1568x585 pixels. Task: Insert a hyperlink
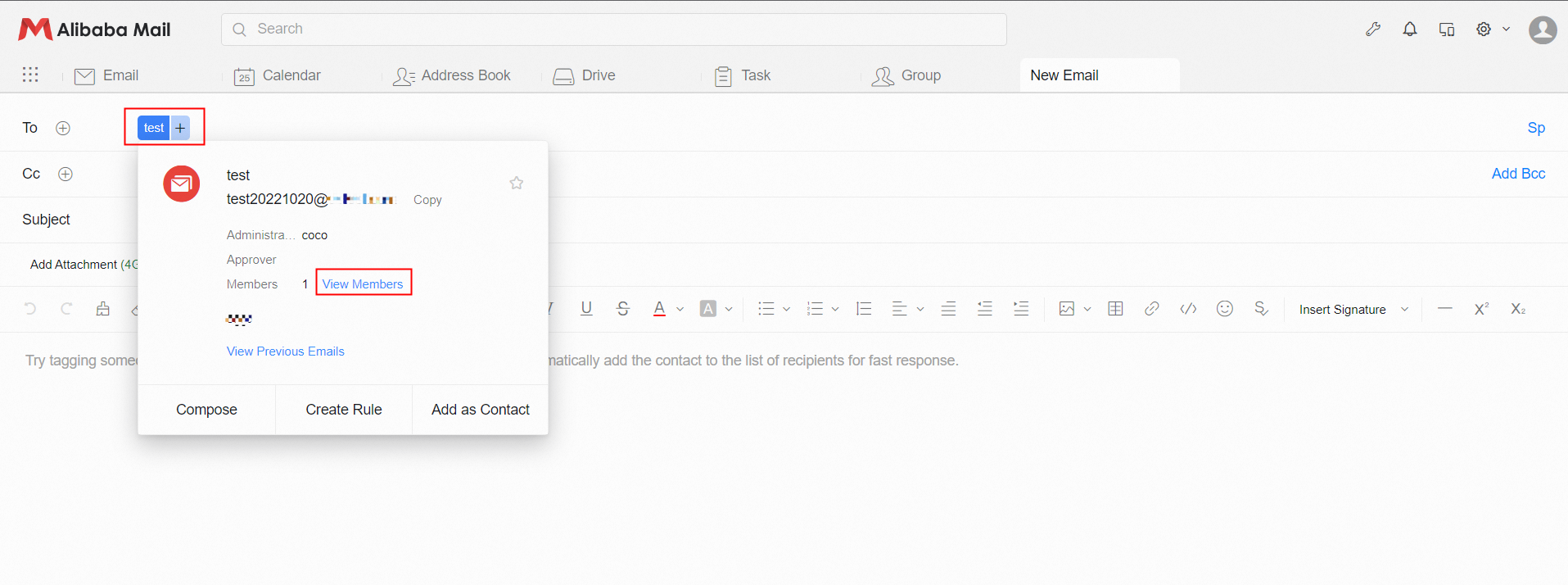(x=1152, y=309)
